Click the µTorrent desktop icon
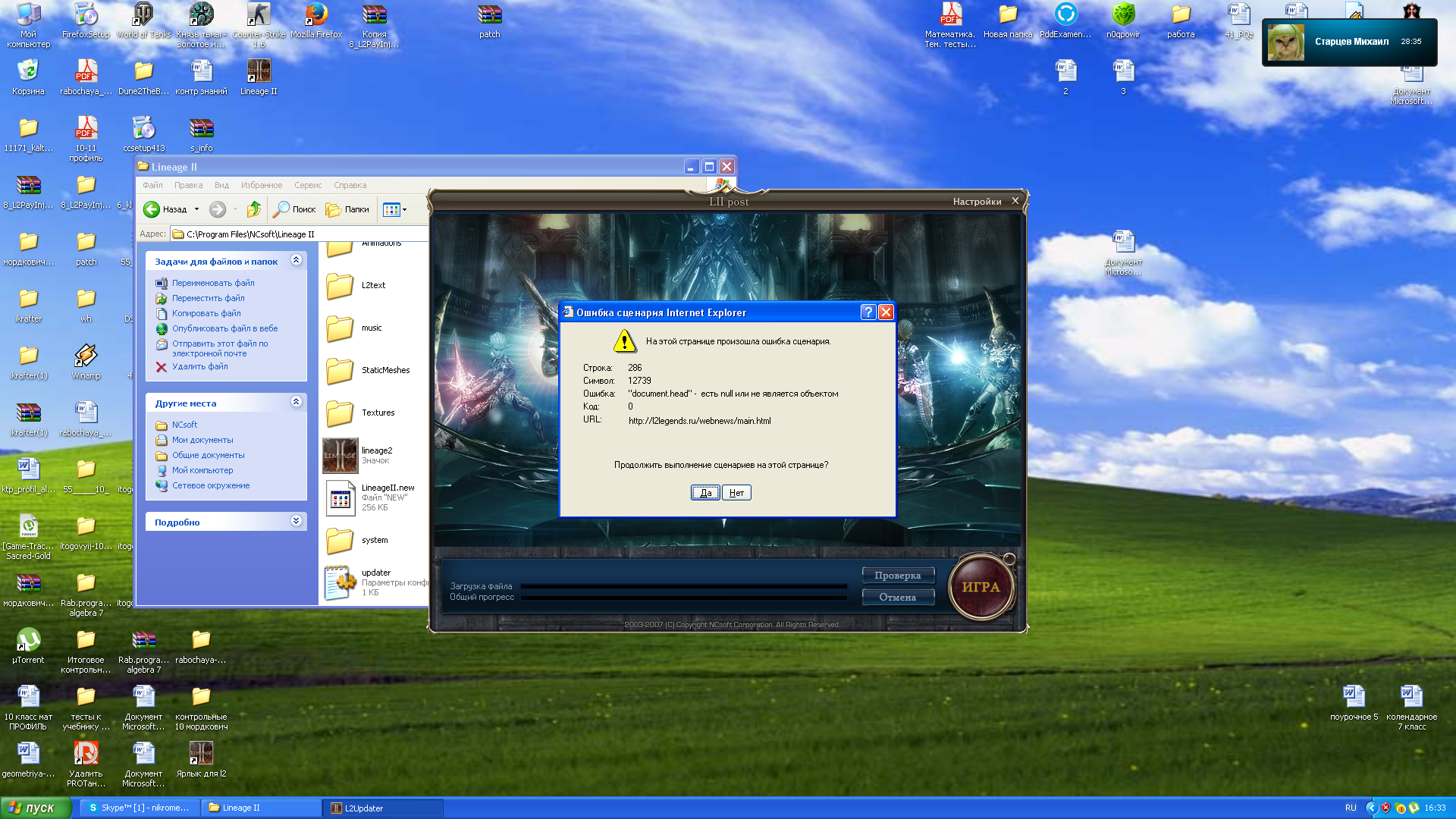Screen dimensions: 1456x819 (28, 646)
